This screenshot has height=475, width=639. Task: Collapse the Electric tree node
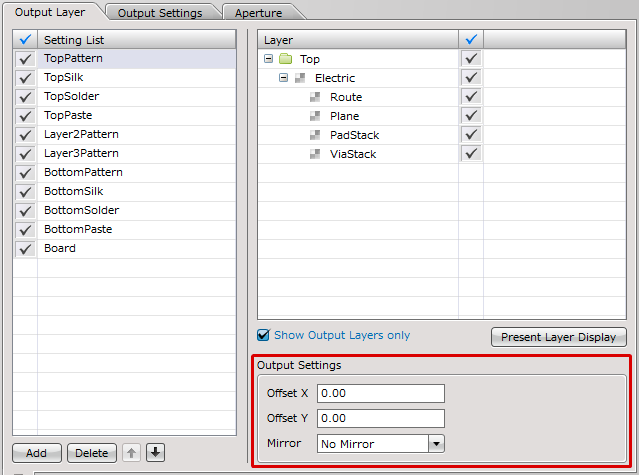(x=283, y=78)
